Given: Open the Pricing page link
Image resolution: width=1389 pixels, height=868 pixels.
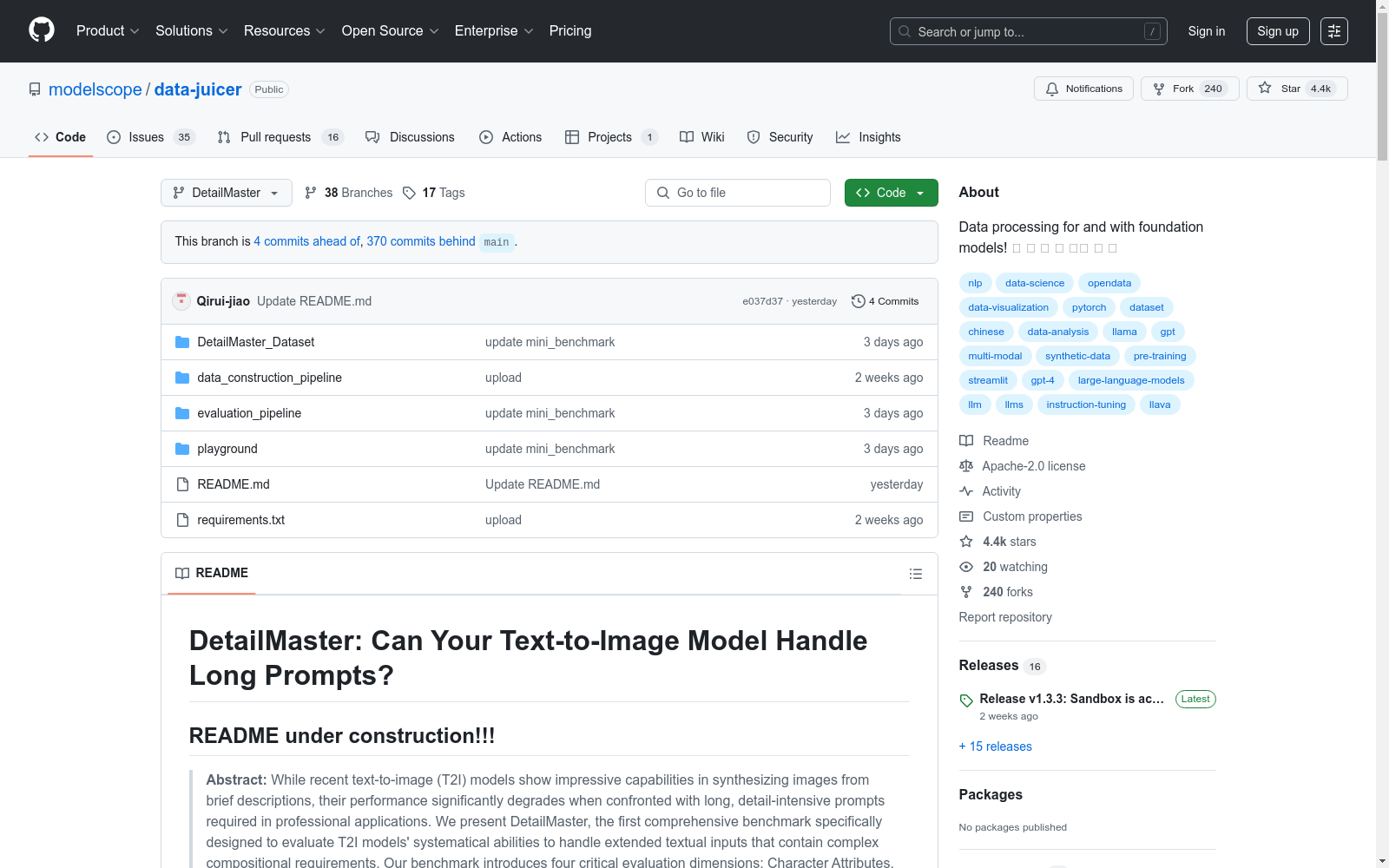Looking at the screenshot, I should (570, 31).
